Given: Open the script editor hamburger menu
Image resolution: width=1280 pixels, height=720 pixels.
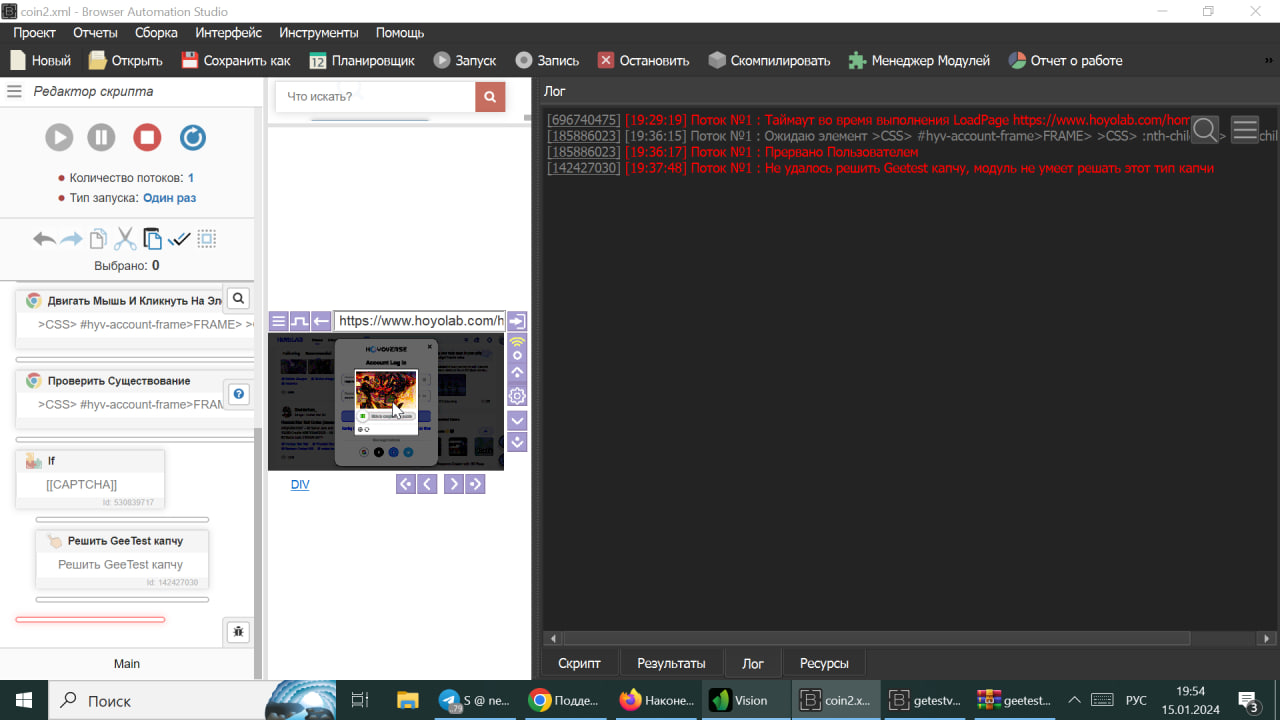Looking at the screenshot, I should (x=14, y=91).
